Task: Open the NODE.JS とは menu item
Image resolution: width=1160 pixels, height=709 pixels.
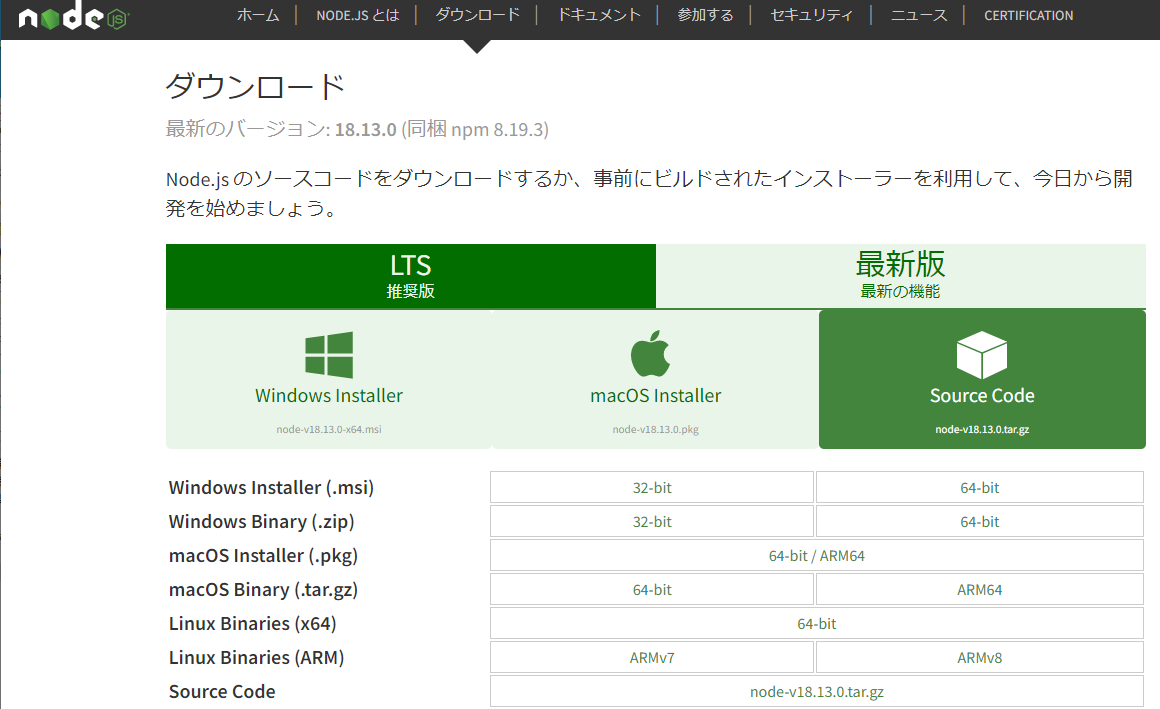Action: [357, 16]
